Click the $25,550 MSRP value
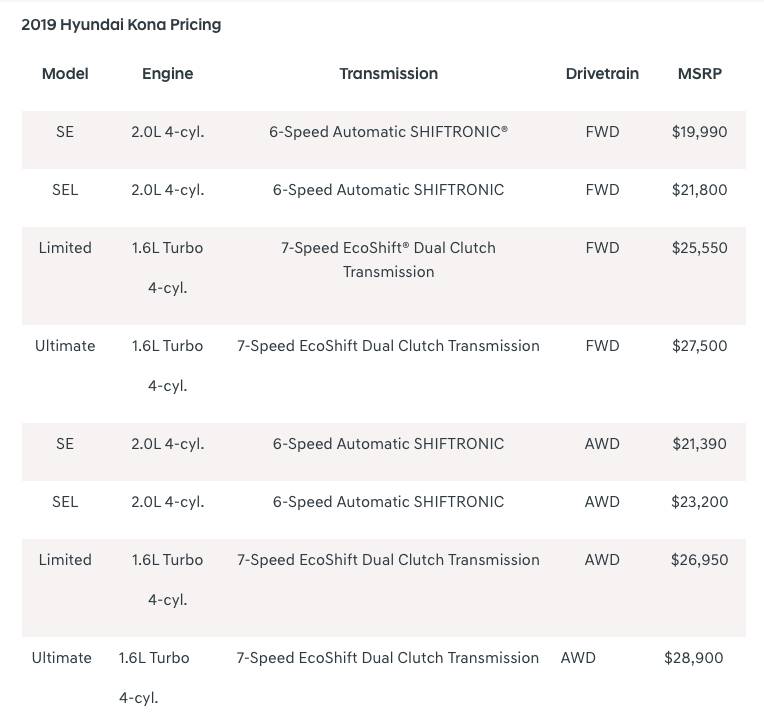 (700, 248)
